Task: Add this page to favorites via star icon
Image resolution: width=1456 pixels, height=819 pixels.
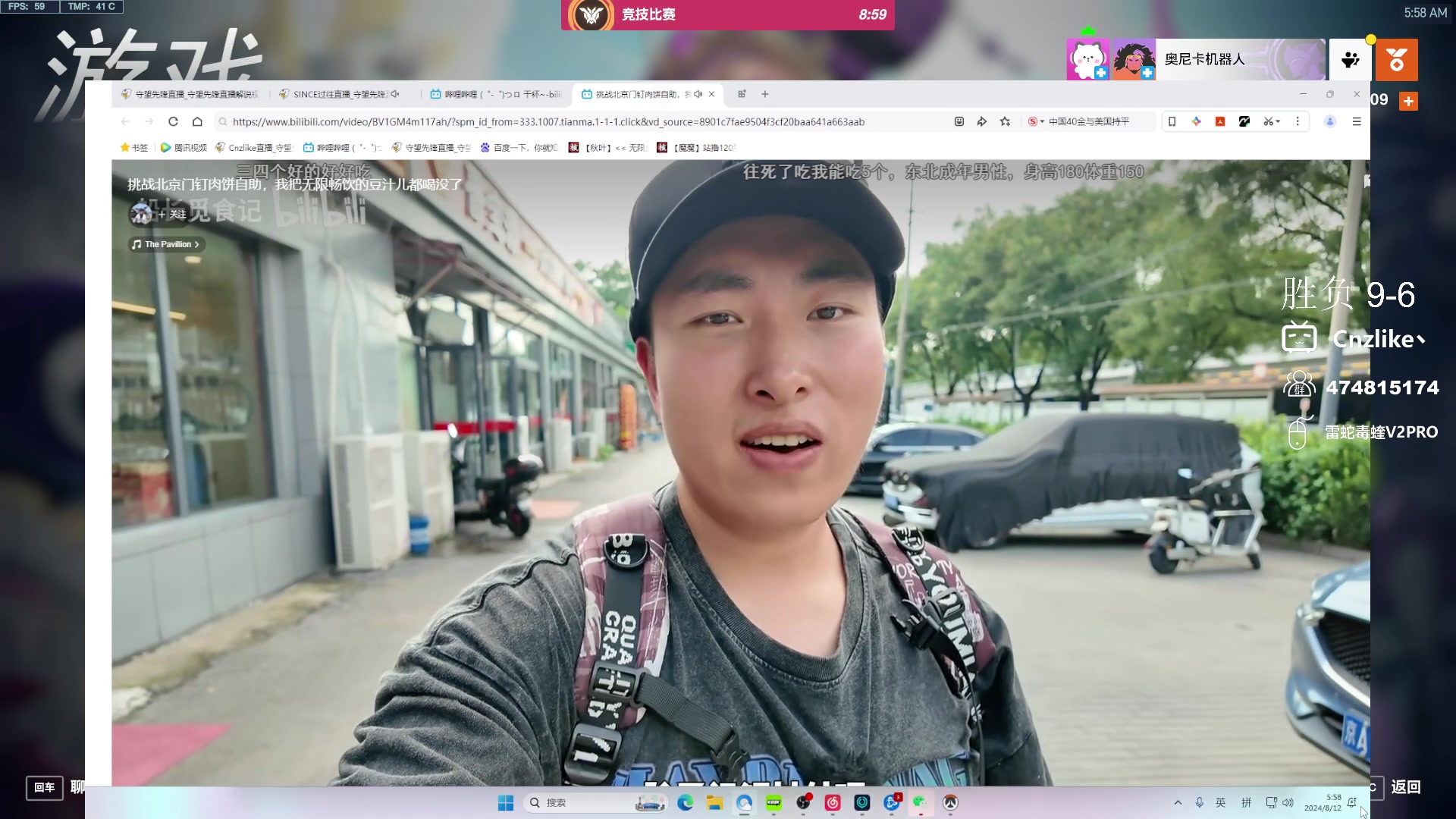Action: click(x=1005, y=121)
